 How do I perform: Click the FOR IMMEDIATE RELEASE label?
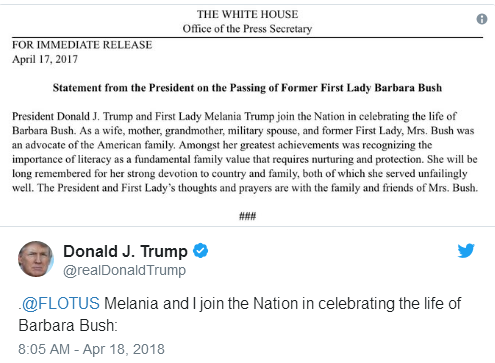[x=82, y=45]
